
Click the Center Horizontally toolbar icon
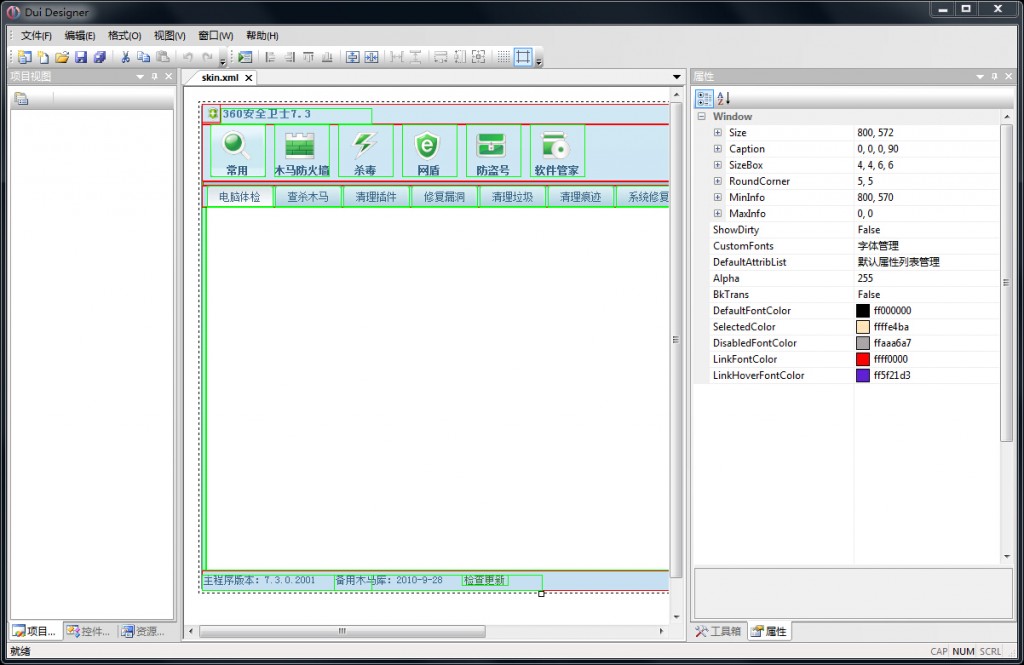[x=372, y=57]
